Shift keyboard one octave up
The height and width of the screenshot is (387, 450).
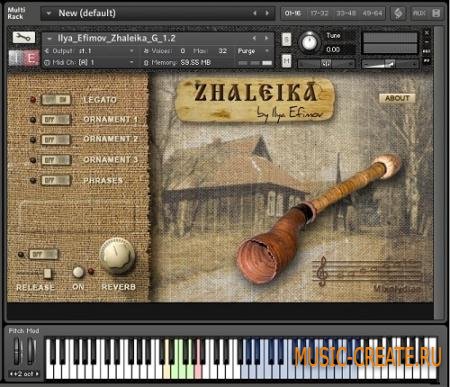(37, 374)
